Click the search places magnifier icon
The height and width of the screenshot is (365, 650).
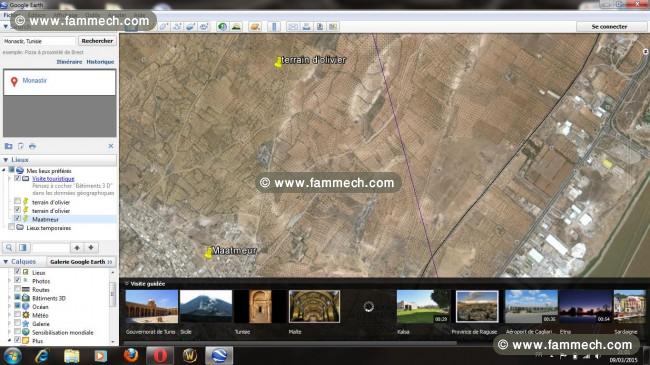[9, 248]
